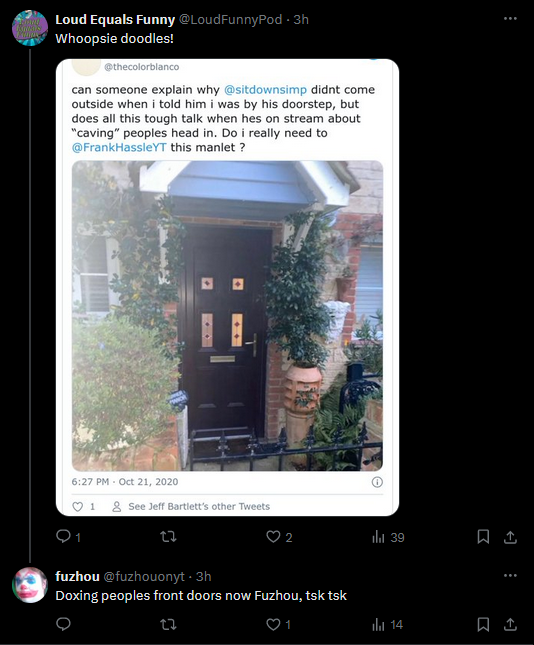The height and width of the screenshot is (645, 534).
Task: Open more options for fuzhou's reply
Action: pyautogui.click(x=510, y=575)
